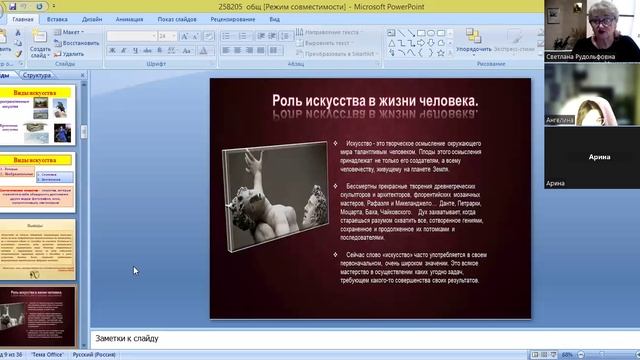640x360 pixels.
Task: Select the Down Arrow block shape icon
Action: 431,43
